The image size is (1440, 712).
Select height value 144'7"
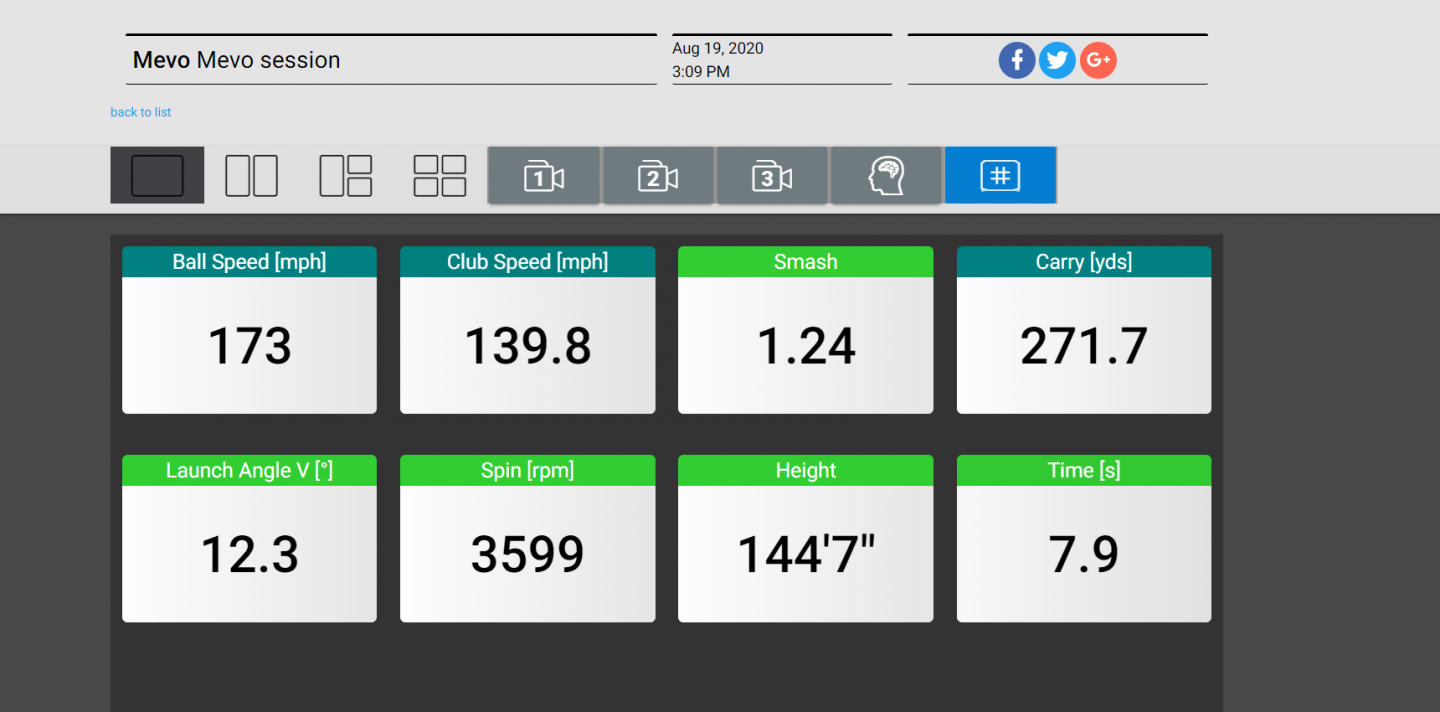805,554
